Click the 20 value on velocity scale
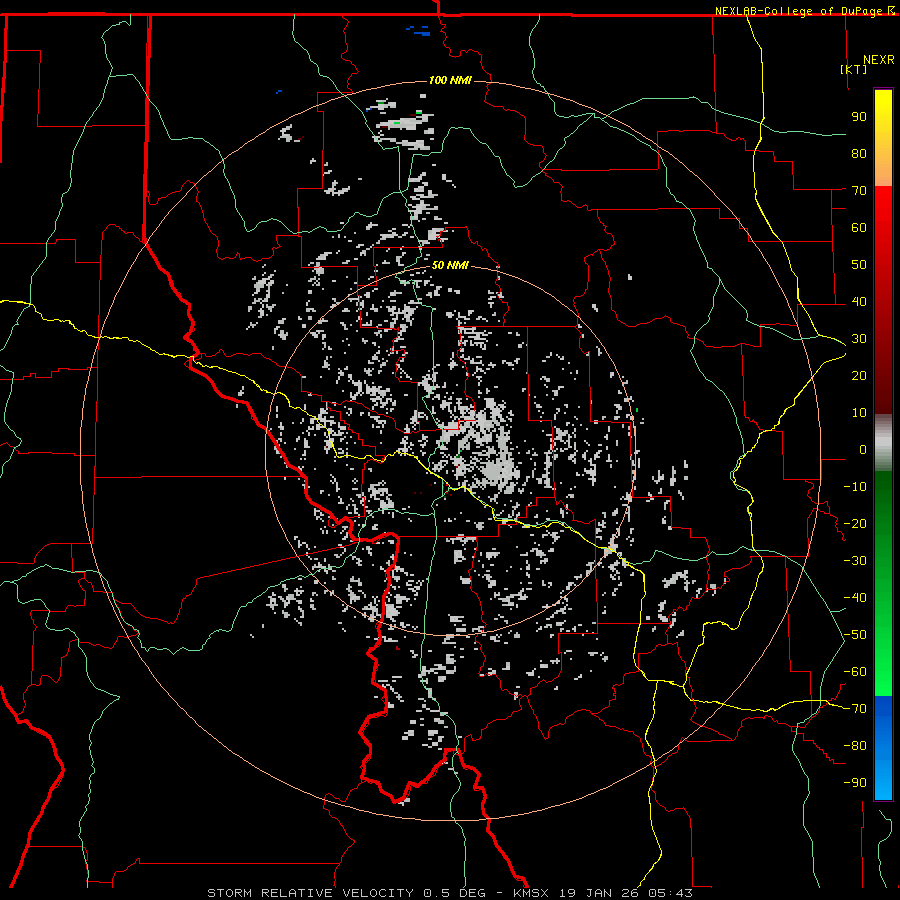 [x=859, y=376]
